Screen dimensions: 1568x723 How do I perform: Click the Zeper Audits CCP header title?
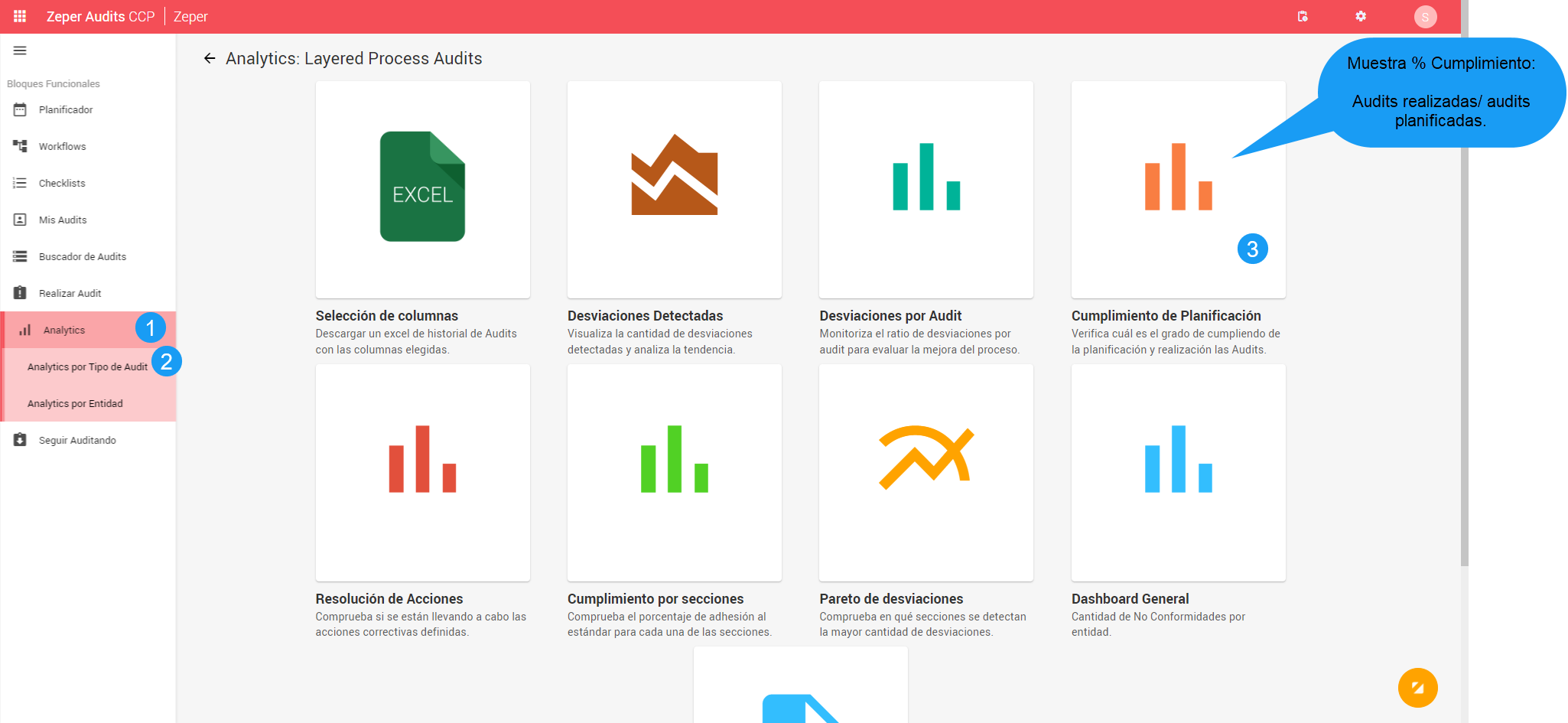(100, 16)
